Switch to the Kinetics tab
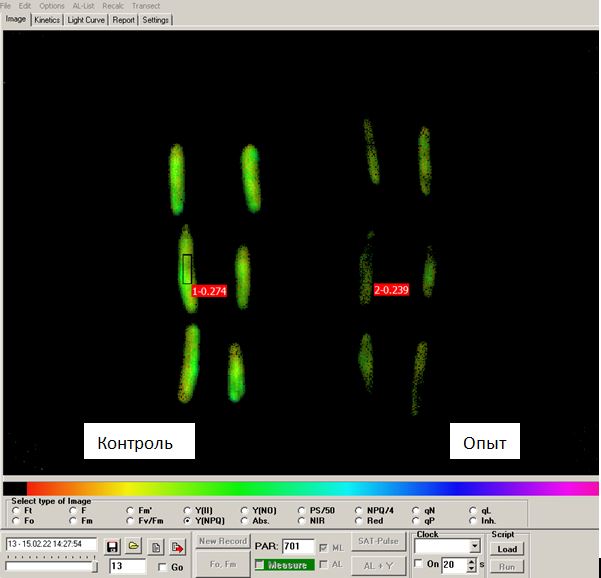Screen dimensions: 601x578 pyautogui.click(x=47, y=20)
